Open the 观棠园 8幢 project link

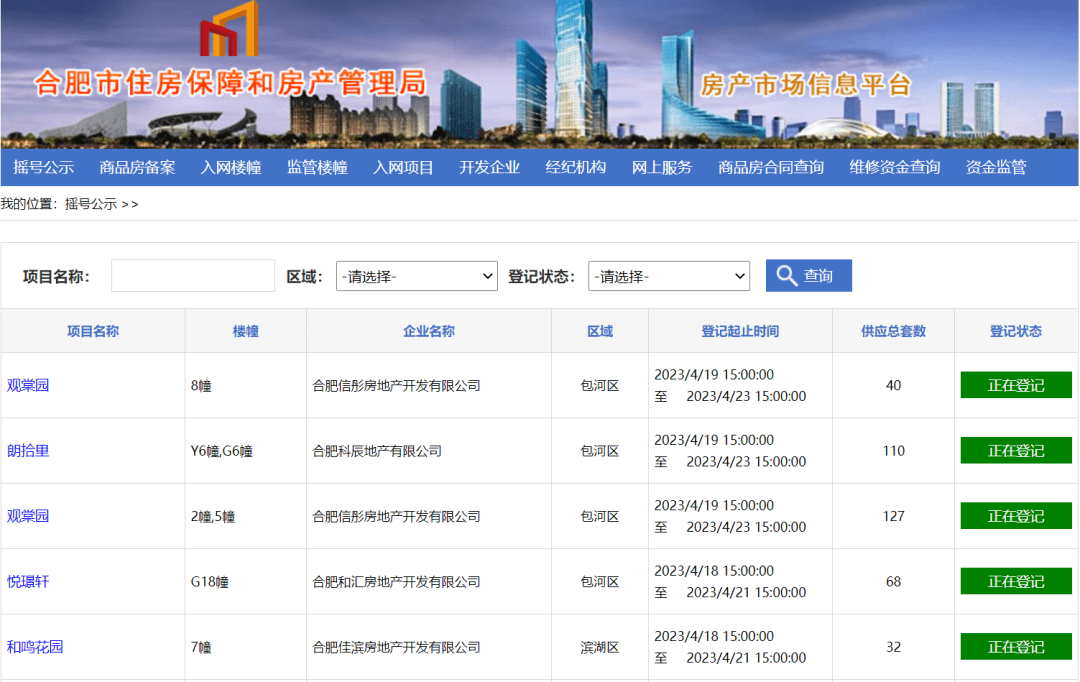[x=28, y=385]
